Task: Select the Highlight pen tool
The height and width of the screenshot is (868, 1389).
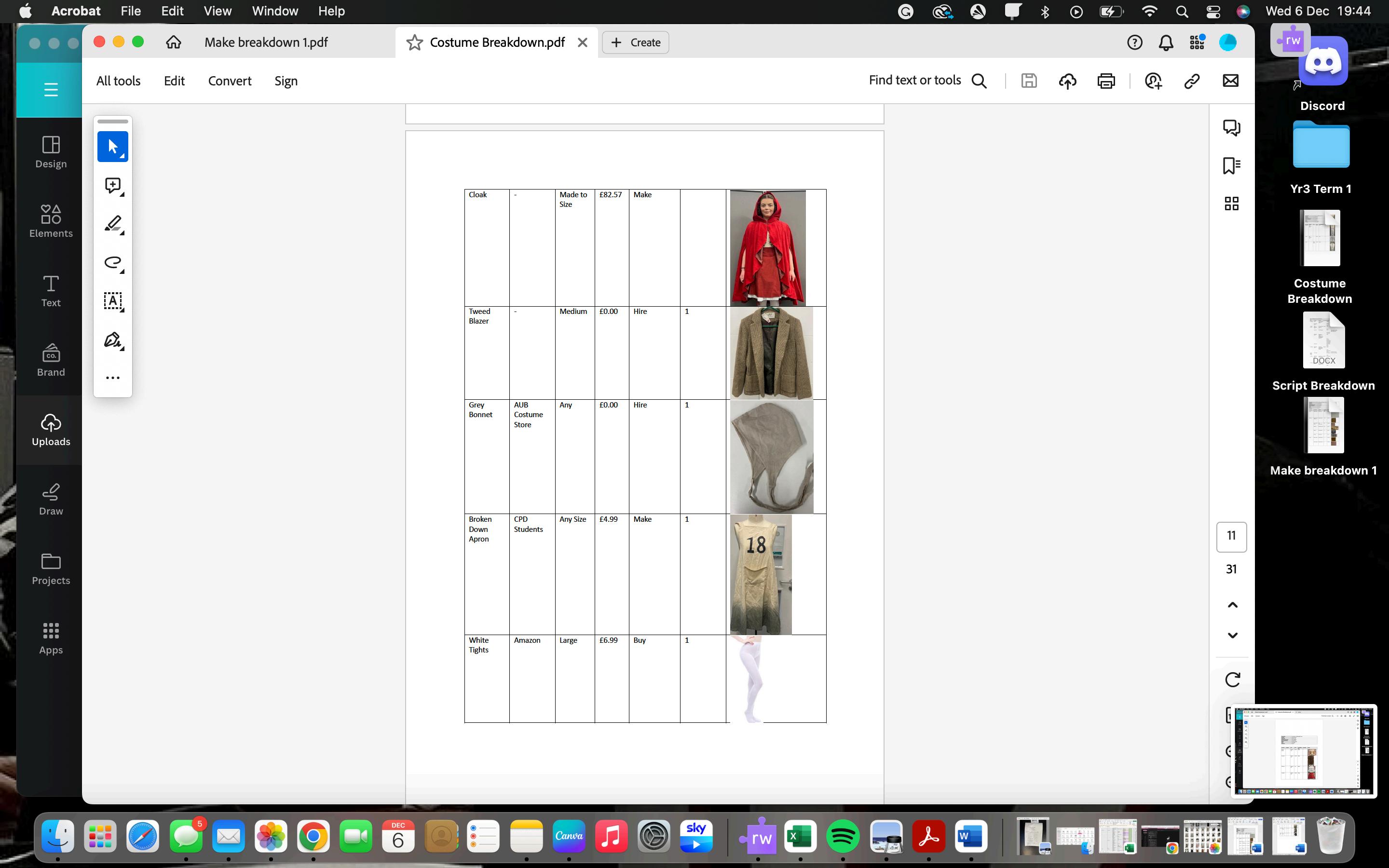Action: pos(112,224)
